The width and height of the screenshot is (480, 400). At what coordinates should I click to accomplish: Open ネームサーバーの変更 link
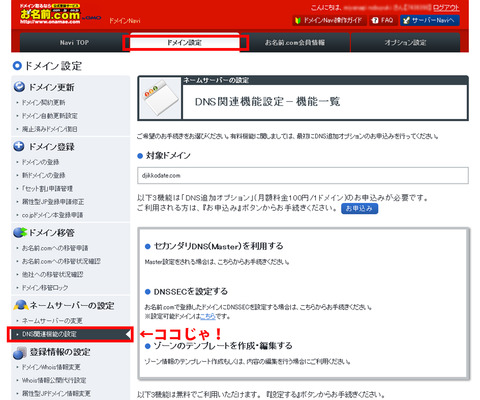tap(52, 321)
